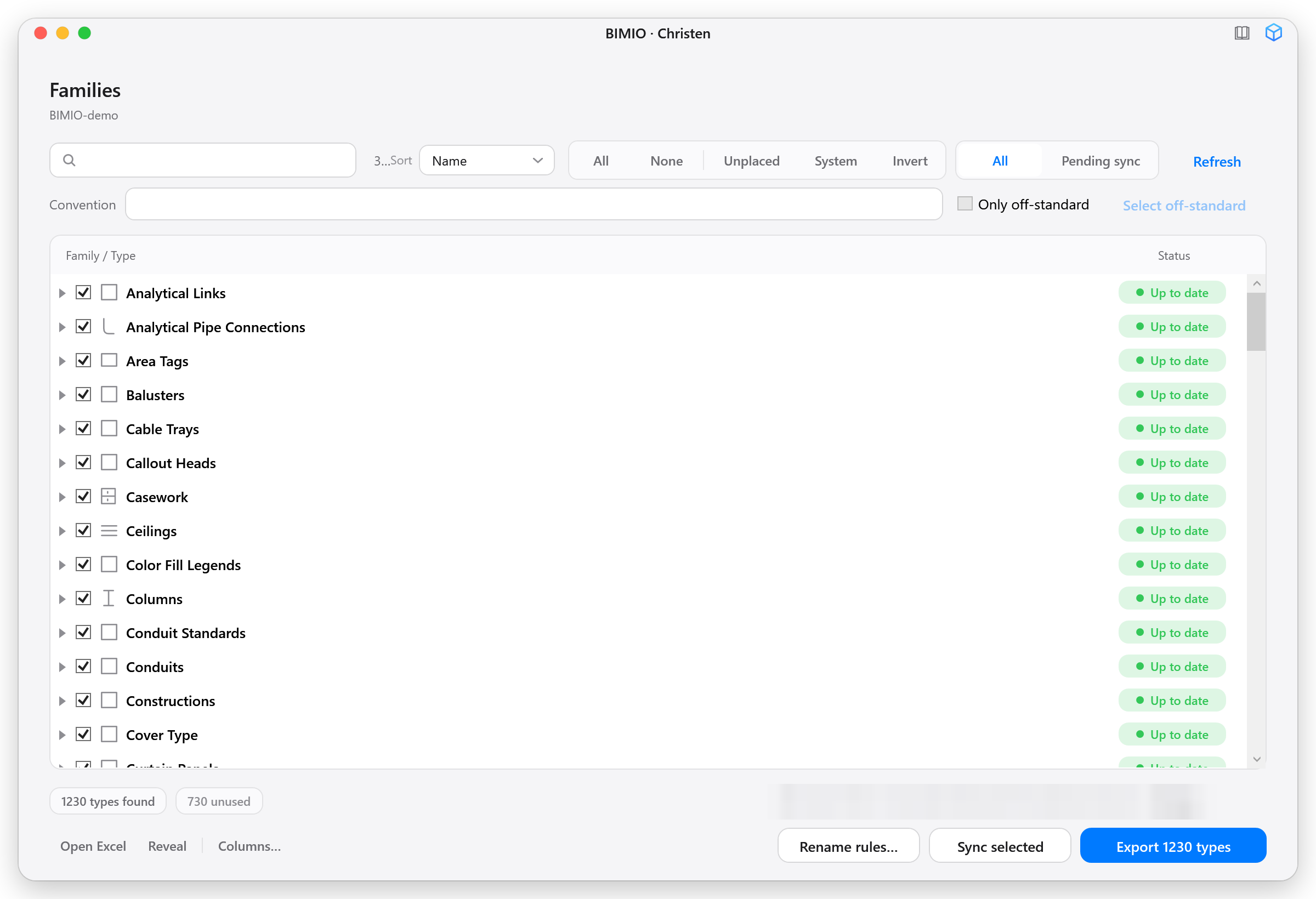Click the blue cube icon in title bar

point(1274,33)
